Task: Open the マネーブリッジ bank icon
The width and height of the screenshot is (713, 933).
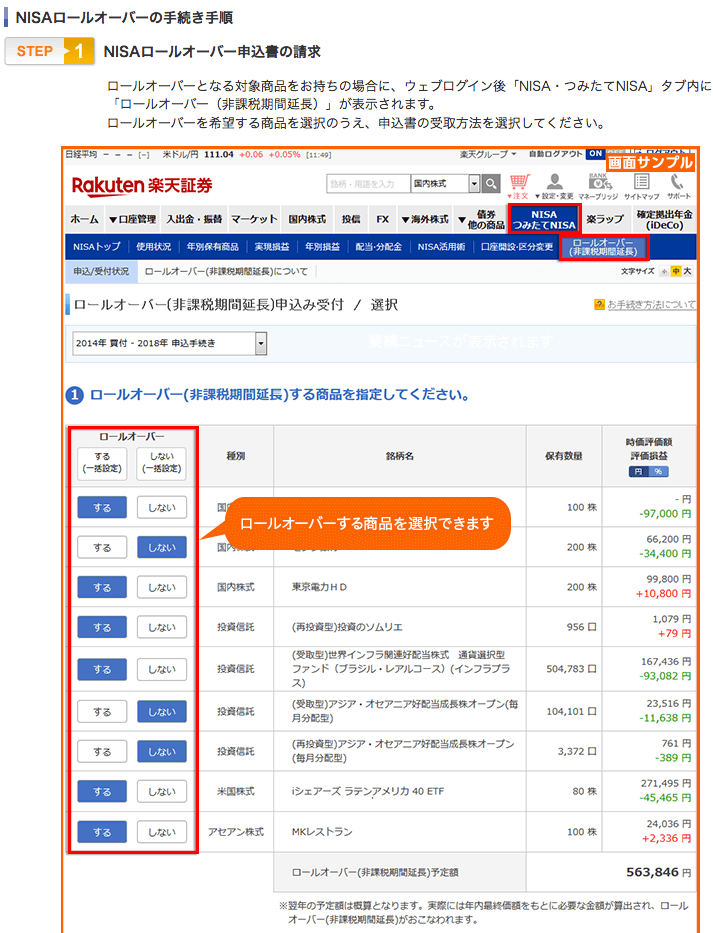Action: [598, 186]
